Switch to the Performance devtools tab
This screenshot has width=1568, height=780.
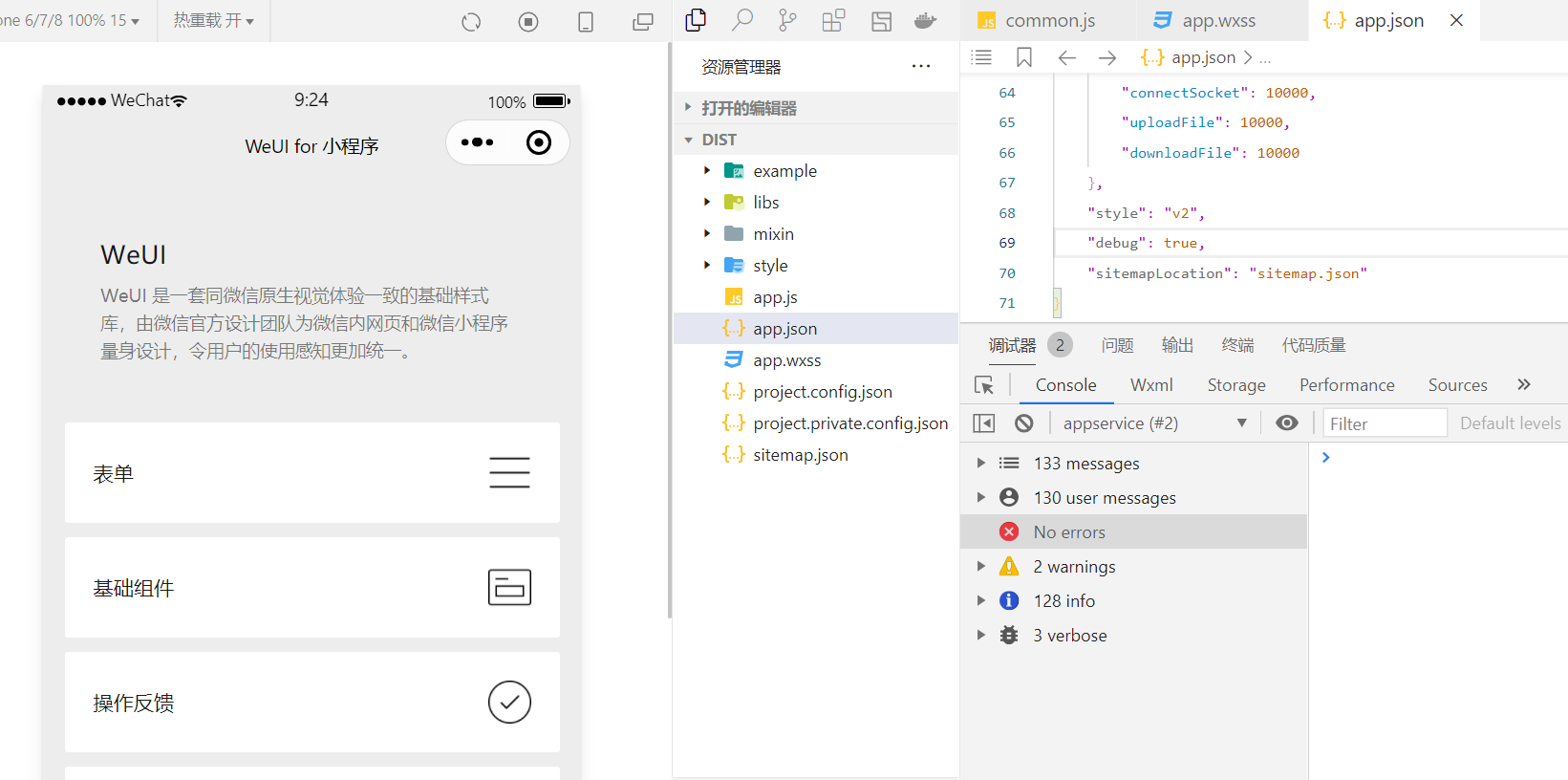tap(1346, 385)
